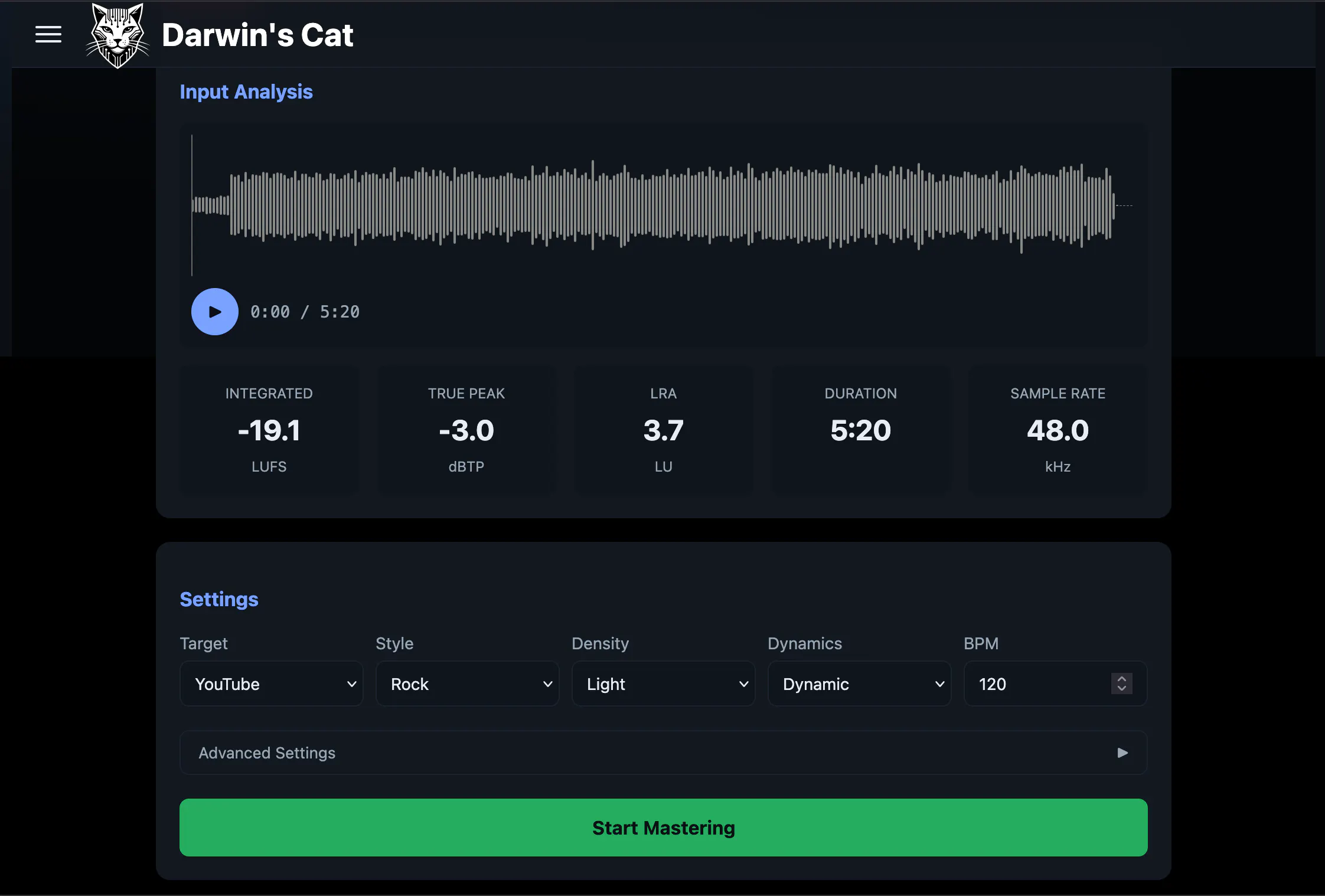Image resolution: width=1325 pixels, height=896 pixels.
Task: Open the Density dropdown
Action: pos(664,684)
